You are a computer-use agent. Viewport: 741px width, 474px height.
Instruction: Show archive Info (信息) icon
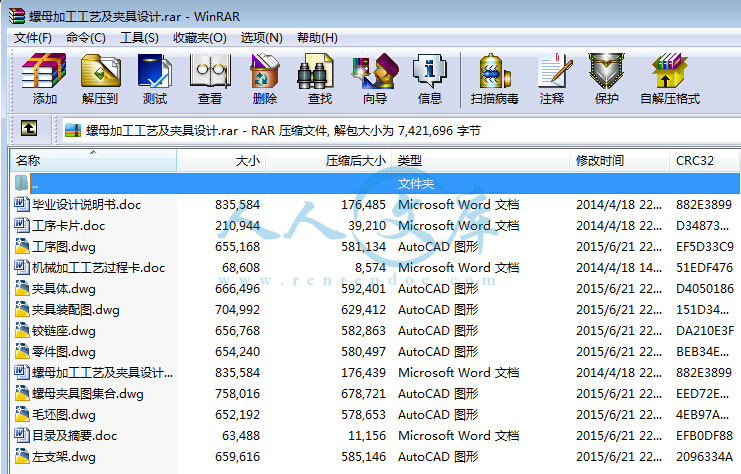coord(430,71)
